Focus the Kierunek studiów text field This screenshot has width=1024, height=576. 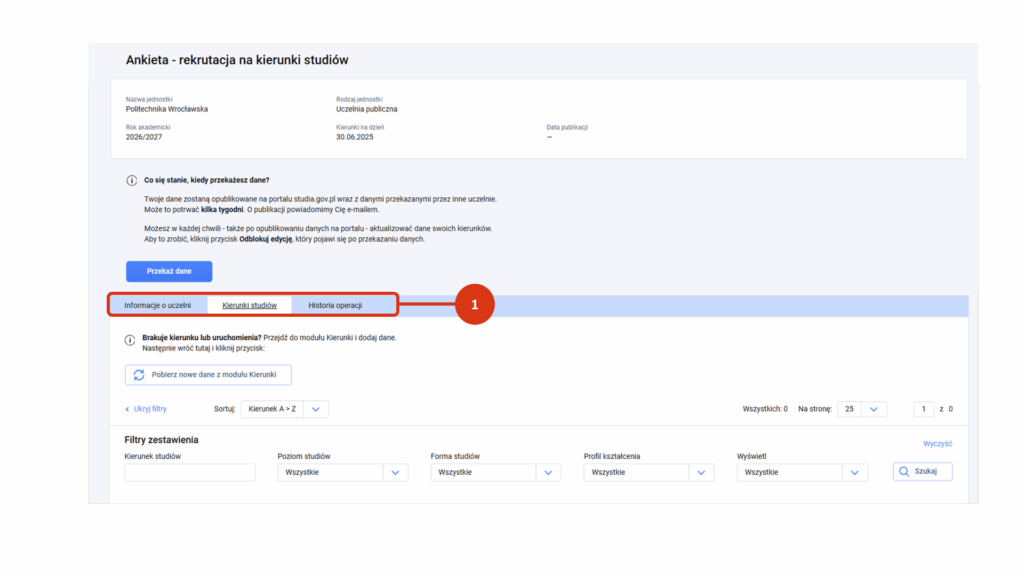tap(190, 472)
